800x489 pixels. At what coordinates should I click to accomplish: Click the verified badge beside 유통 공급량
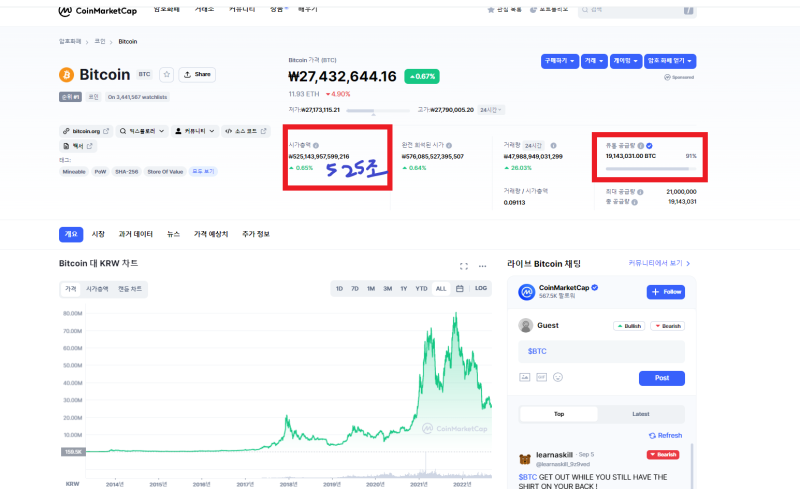tap(649, 145)
